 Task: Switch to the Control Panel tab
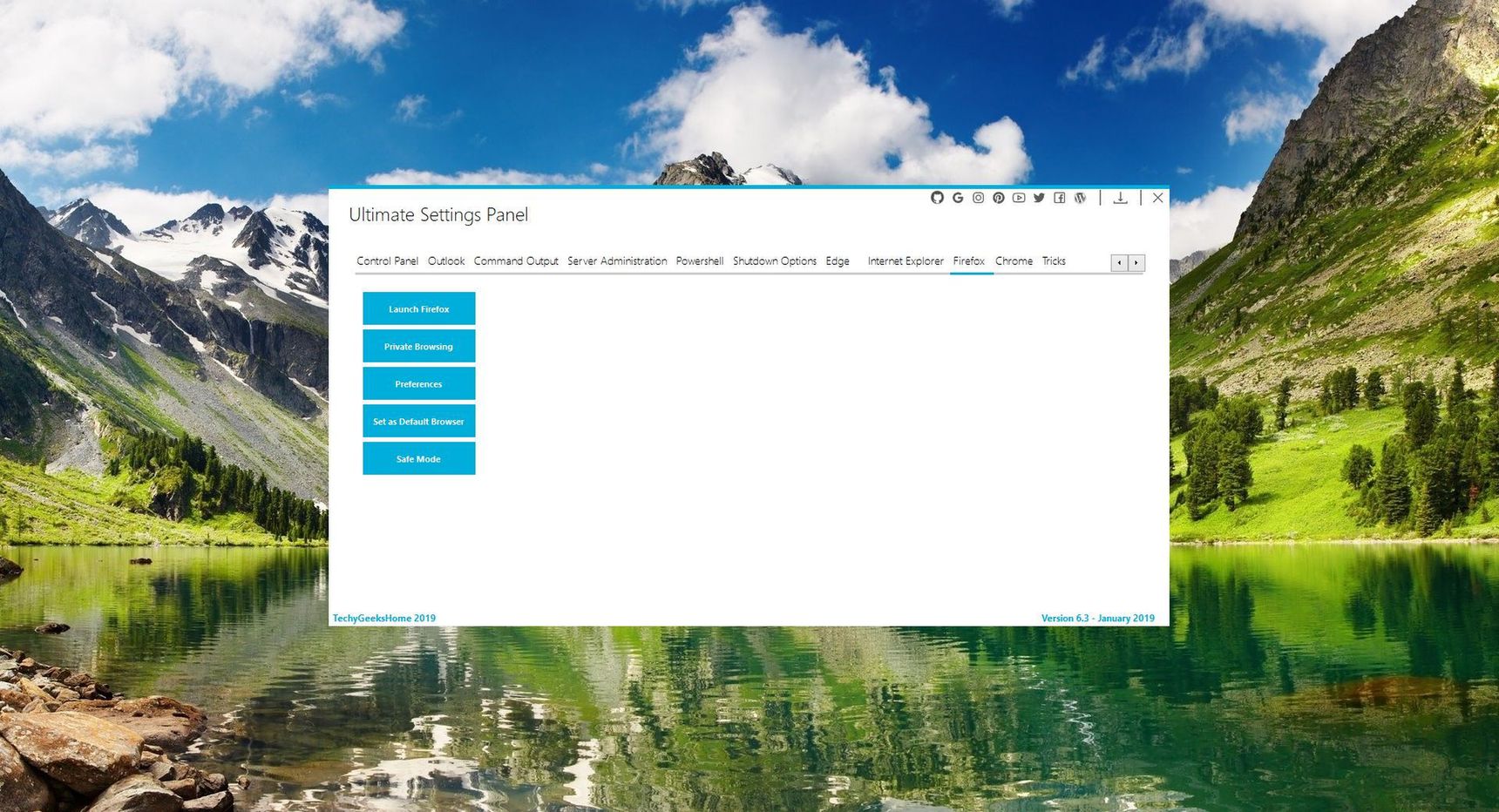[387, 261]
